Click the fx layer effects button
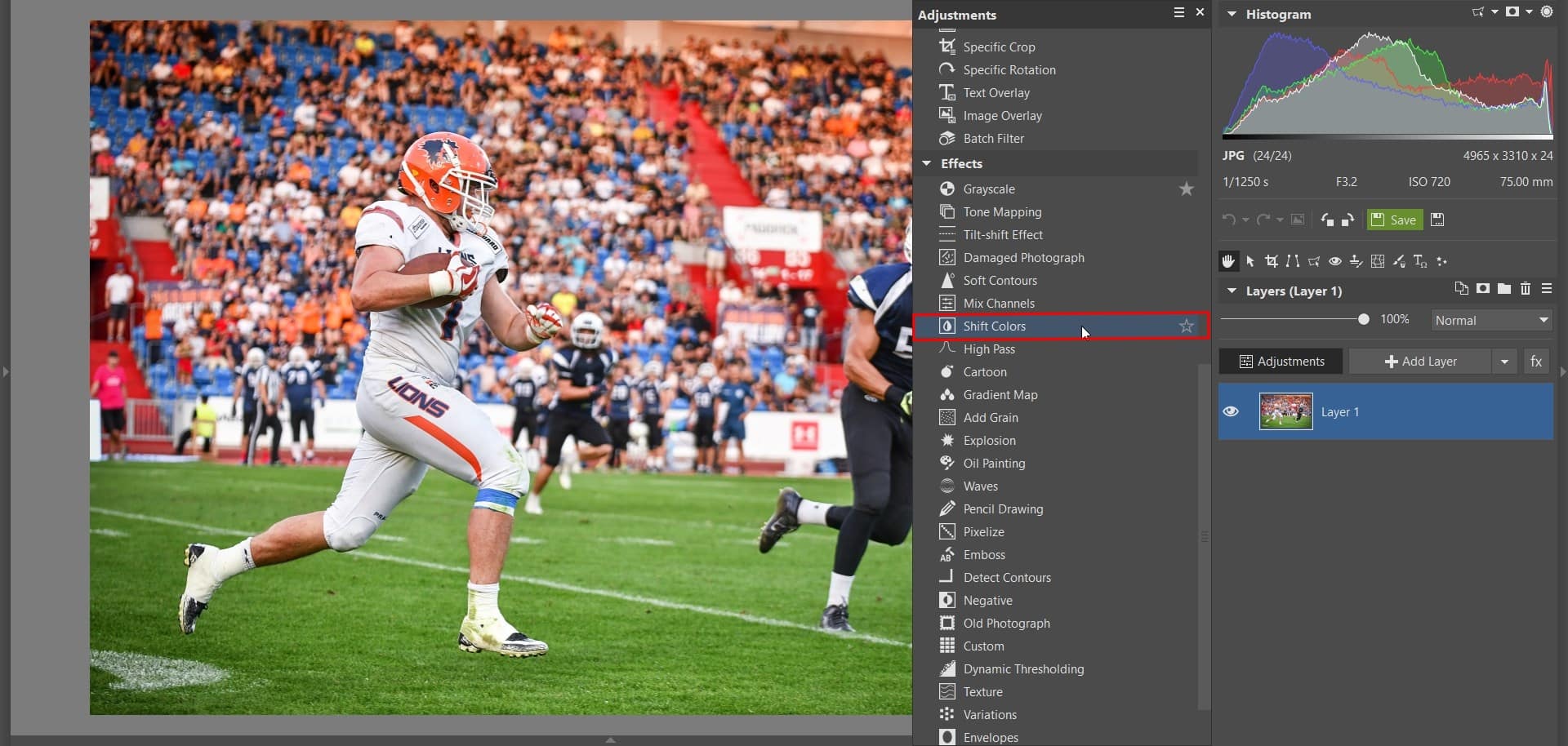 point(1536,362)
